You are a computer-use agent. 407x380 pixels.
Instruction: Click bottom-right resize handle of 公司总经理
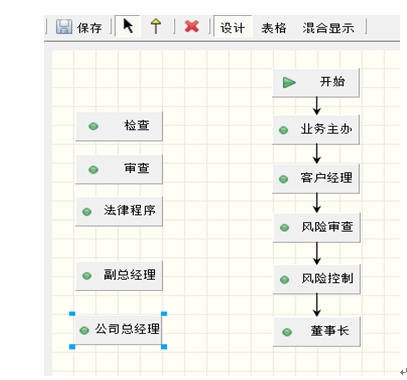tap(164, 347)
